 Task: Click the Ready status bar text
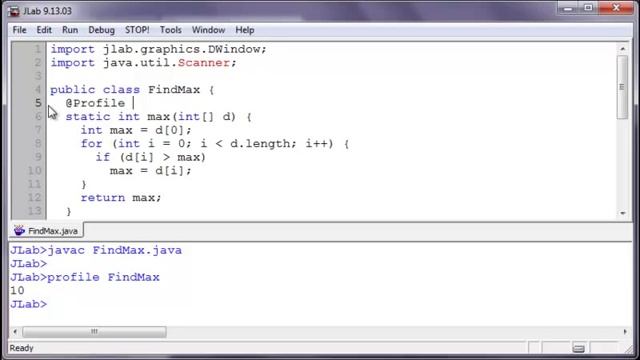pos(21,348)
